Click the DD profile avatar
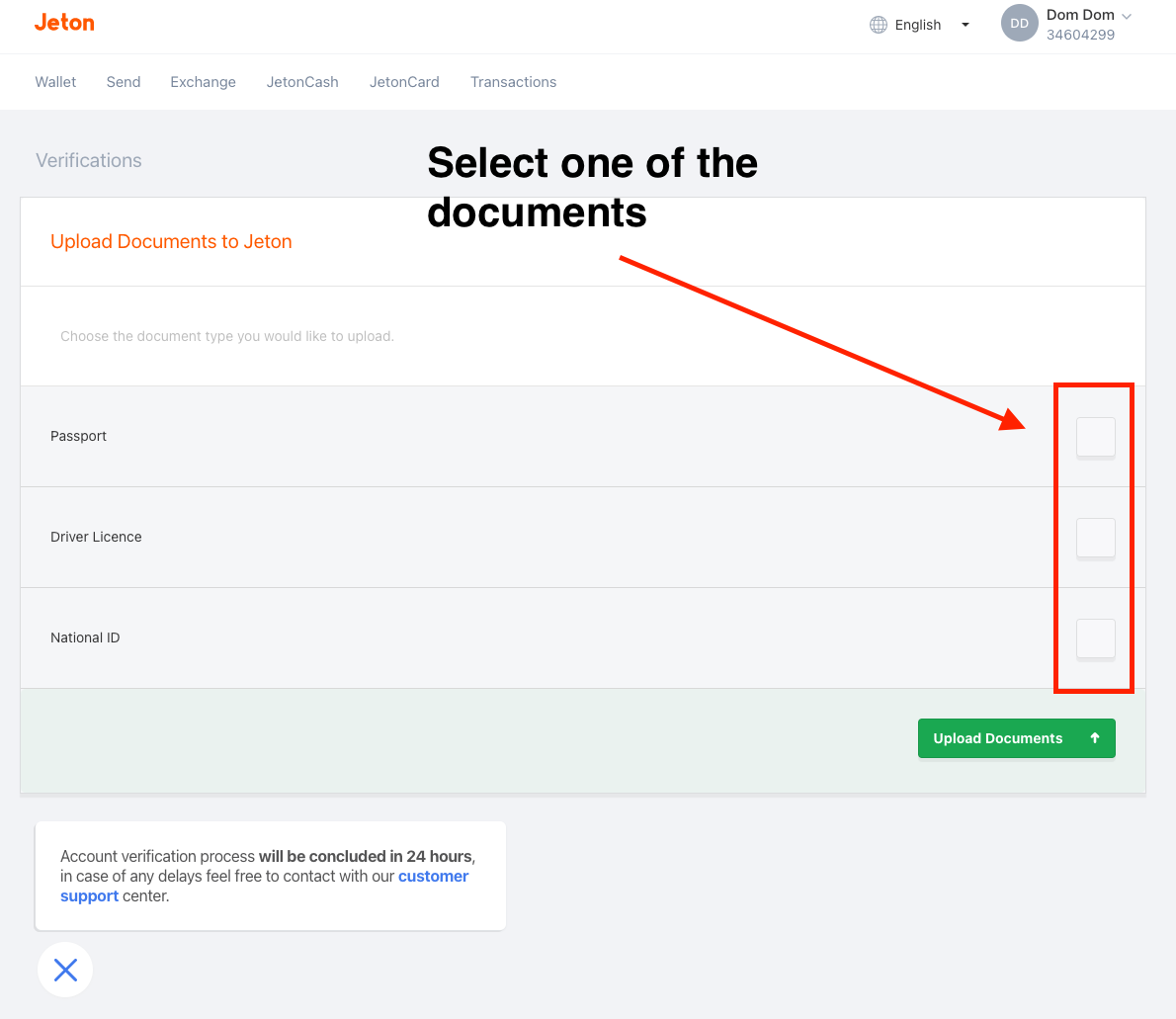The image size is (1176, 1019). point(1019,23)
